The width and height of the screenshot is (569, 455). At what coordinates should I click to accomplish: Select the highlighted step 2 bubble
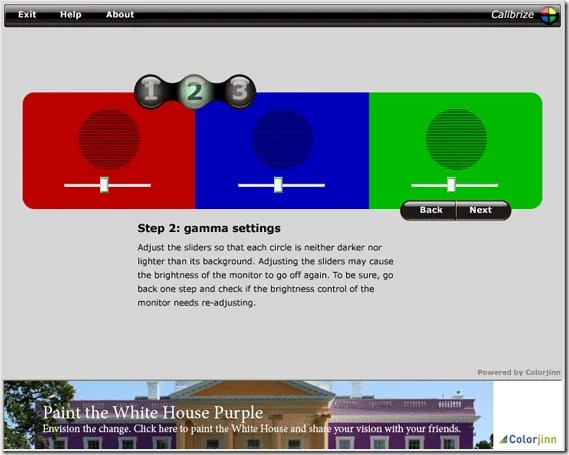pos(195,91)
